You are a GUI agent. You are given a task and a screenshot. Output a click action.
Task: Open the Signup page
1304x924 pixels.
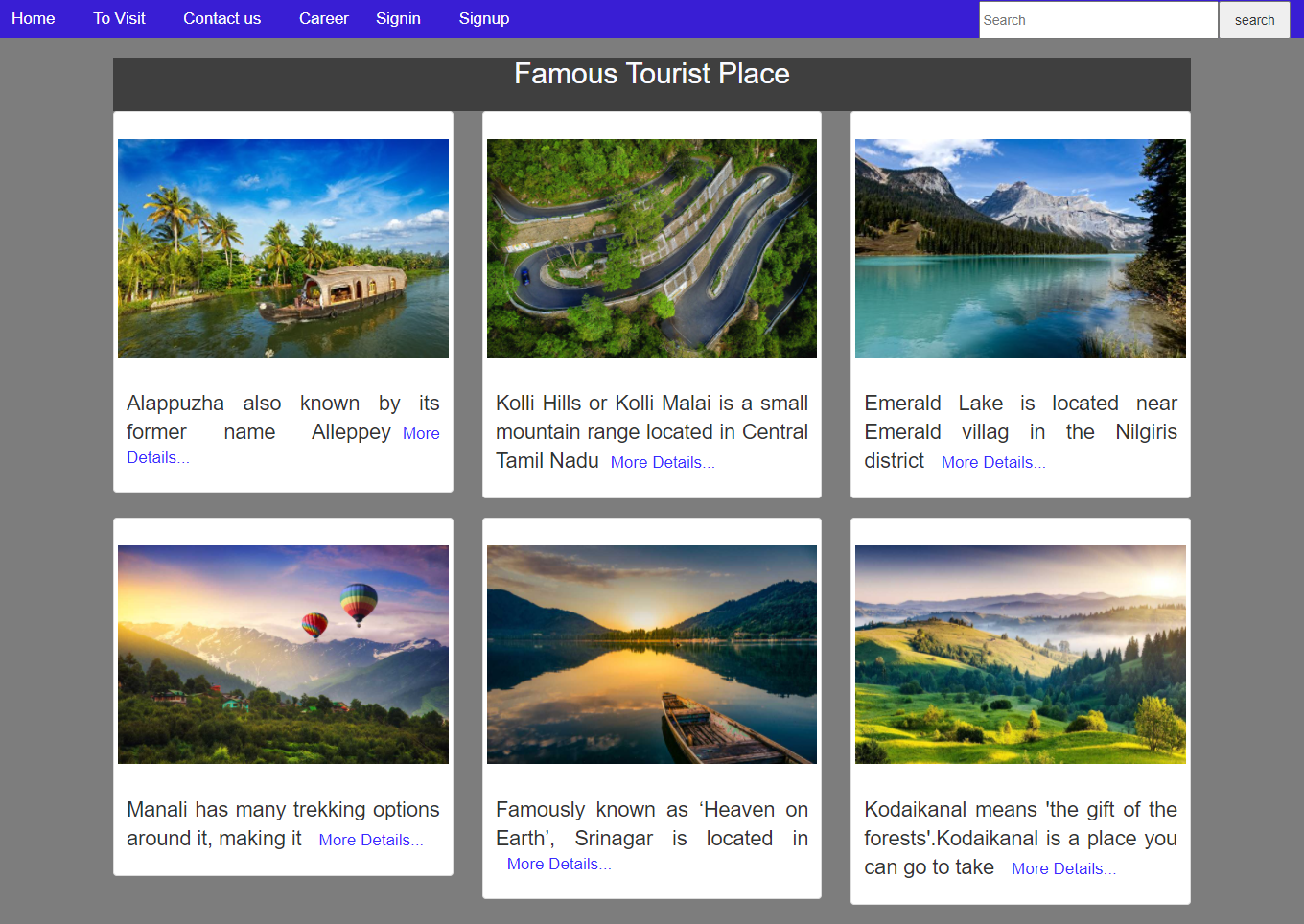coord(484,19)
